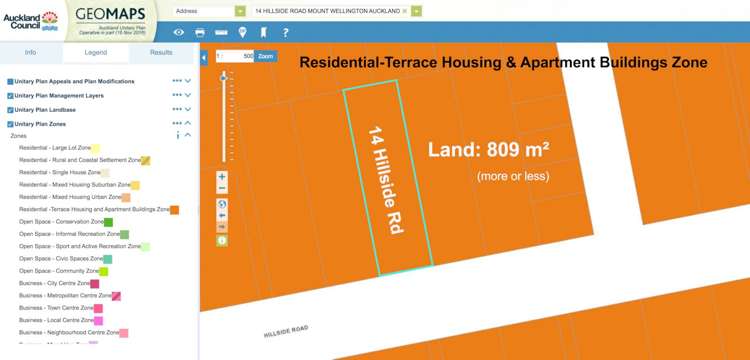Go to previous map extent arrow
750x360 pixels.
pyautogui.click(x=222, y=216)
